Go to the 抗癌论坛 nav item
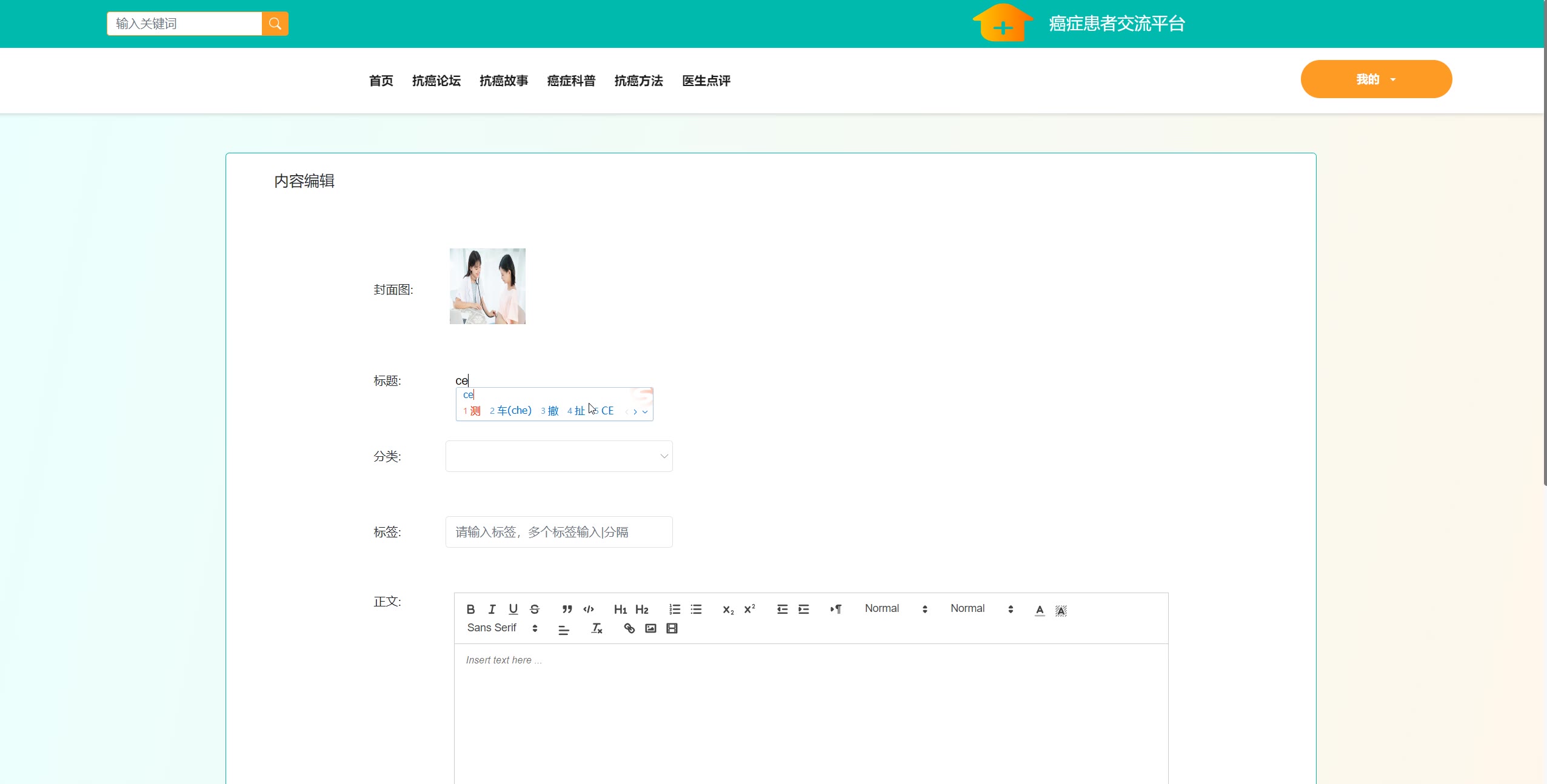This screenshot has height=784, width=1547. [436, 81]
